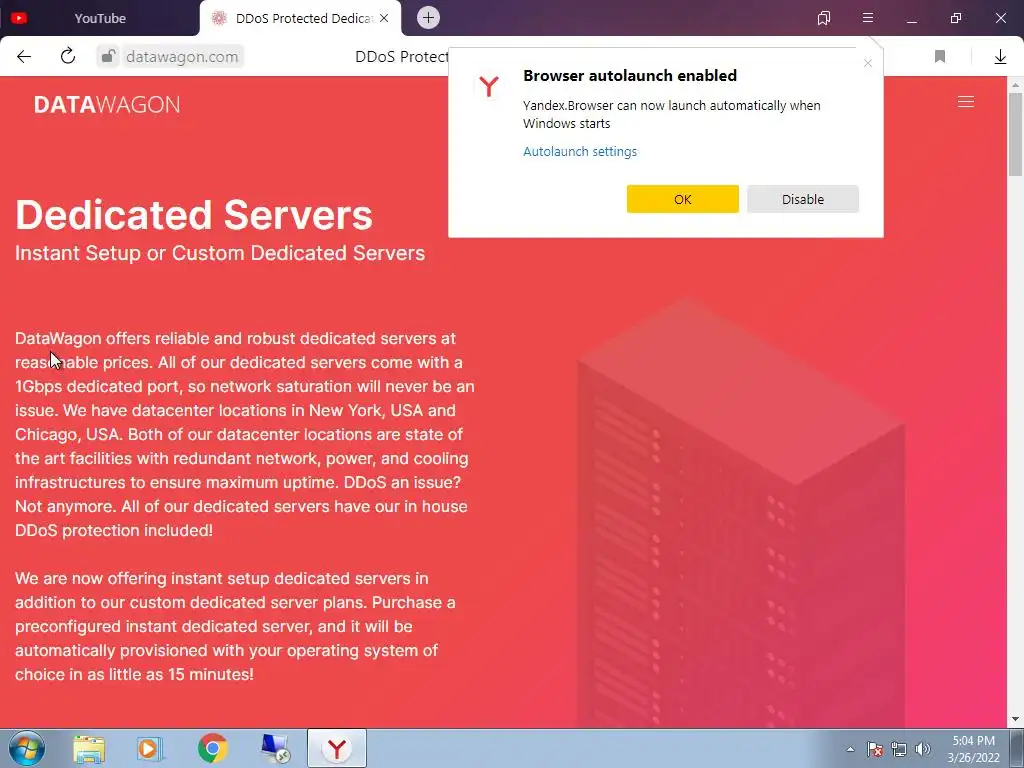Launch Windows Media Player from taskbar

point(150,749)
